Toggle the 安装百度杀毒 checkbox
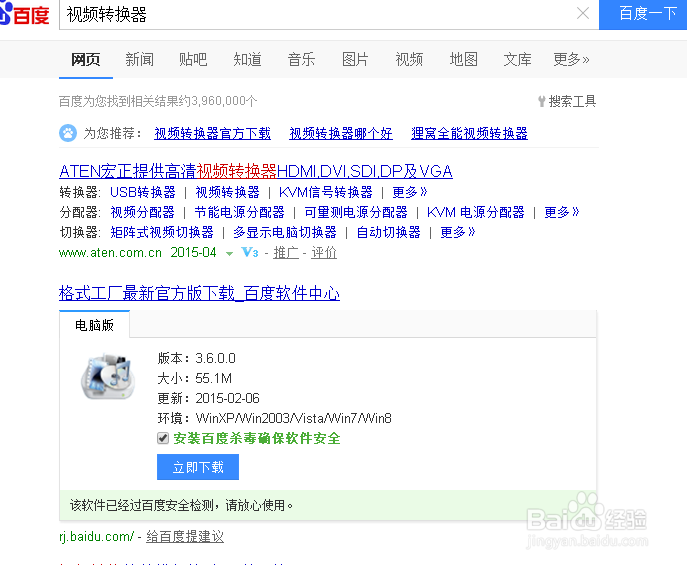Viewport: 687px width, 565px height. tap(163, 438)
